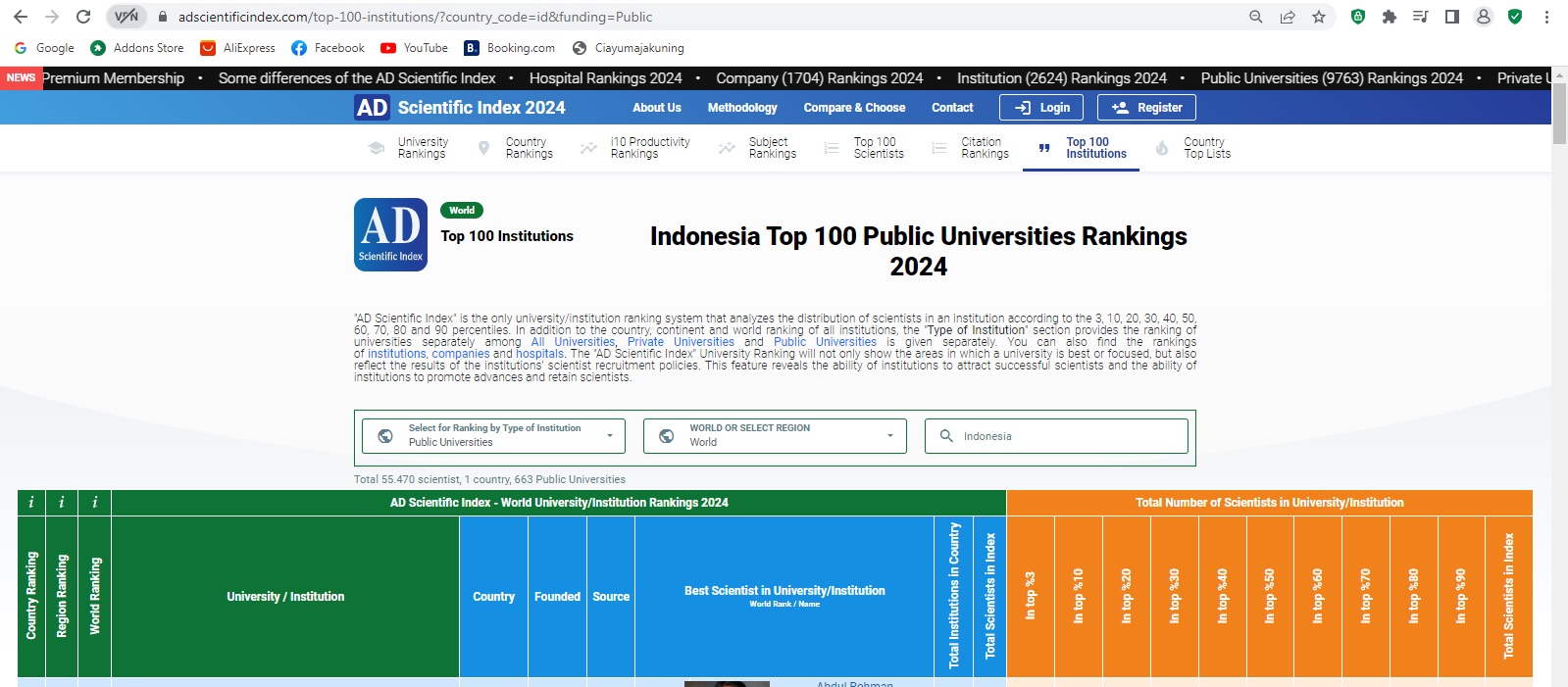This screenshot has width=1568, height=687.
Task: Follow the Private Universities link in description
Action: click(680, 342)
